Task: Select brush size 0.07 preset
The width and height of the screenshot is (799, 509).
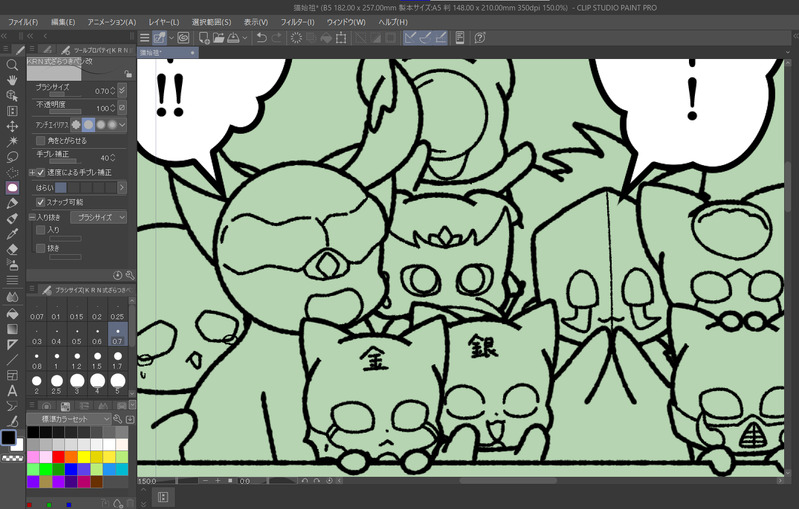Action: click(x=37, y=311)
